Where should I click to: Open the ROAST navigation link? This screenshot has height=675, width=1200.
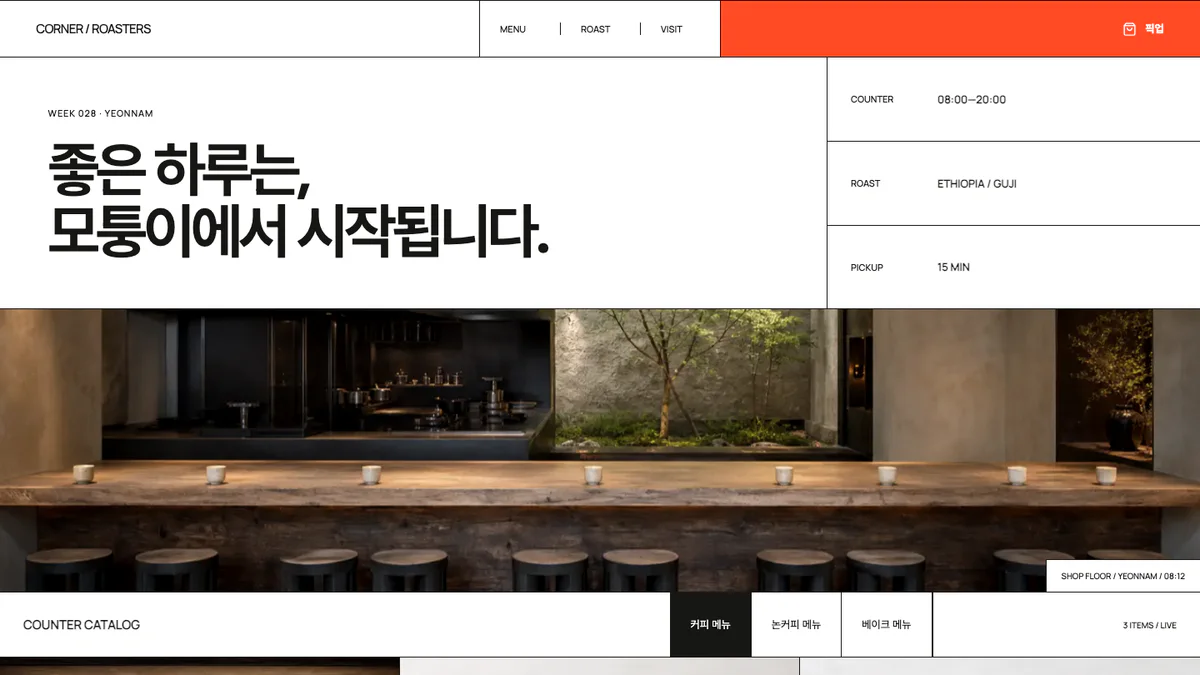click(x=595, y=29)
